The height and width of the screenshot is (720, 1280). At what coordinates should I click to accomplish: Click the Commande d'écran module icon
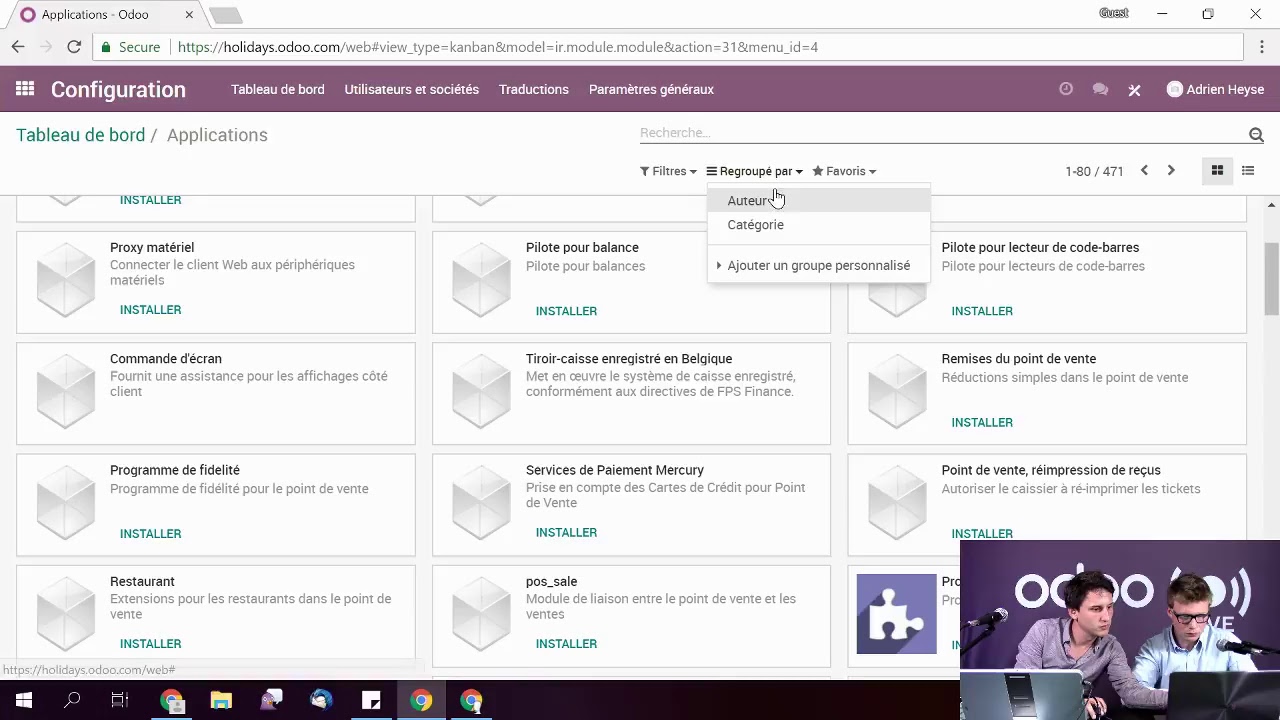(x=66, y=392)
